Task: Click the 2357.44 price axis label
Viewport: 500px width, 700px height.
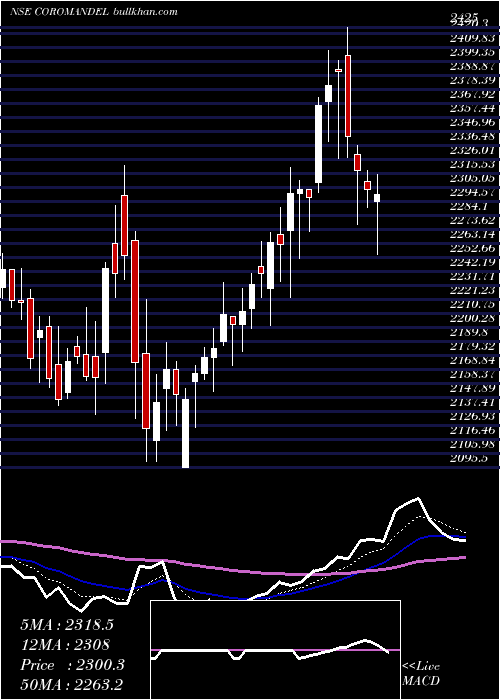Action: 473,108
